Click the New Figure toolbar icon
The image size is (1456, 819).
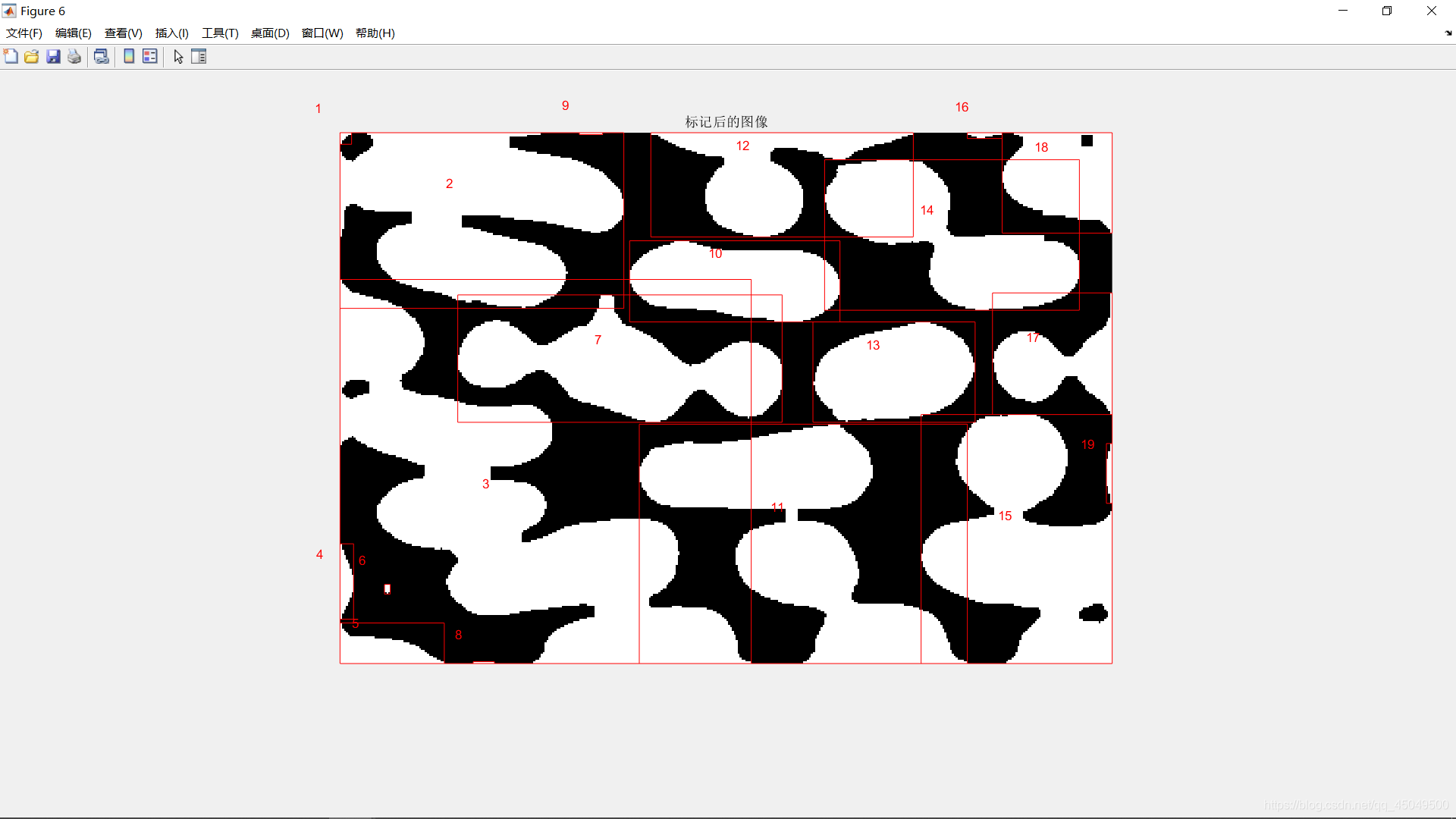[x=11, y=56]
